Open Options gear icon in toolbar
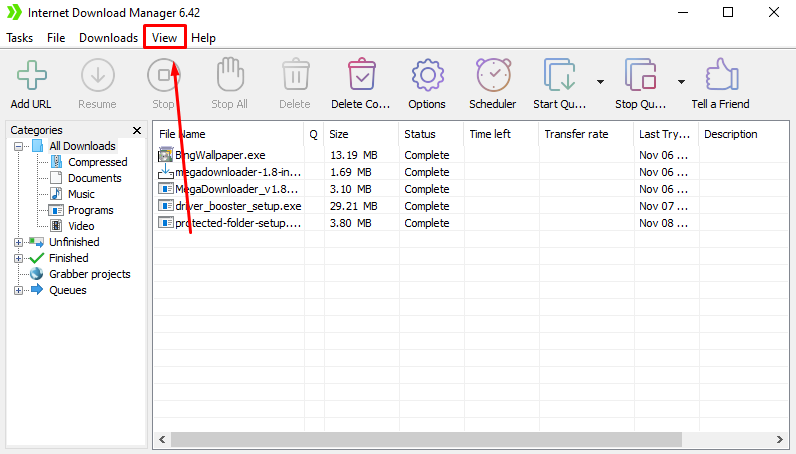 [x=427, y=76]
